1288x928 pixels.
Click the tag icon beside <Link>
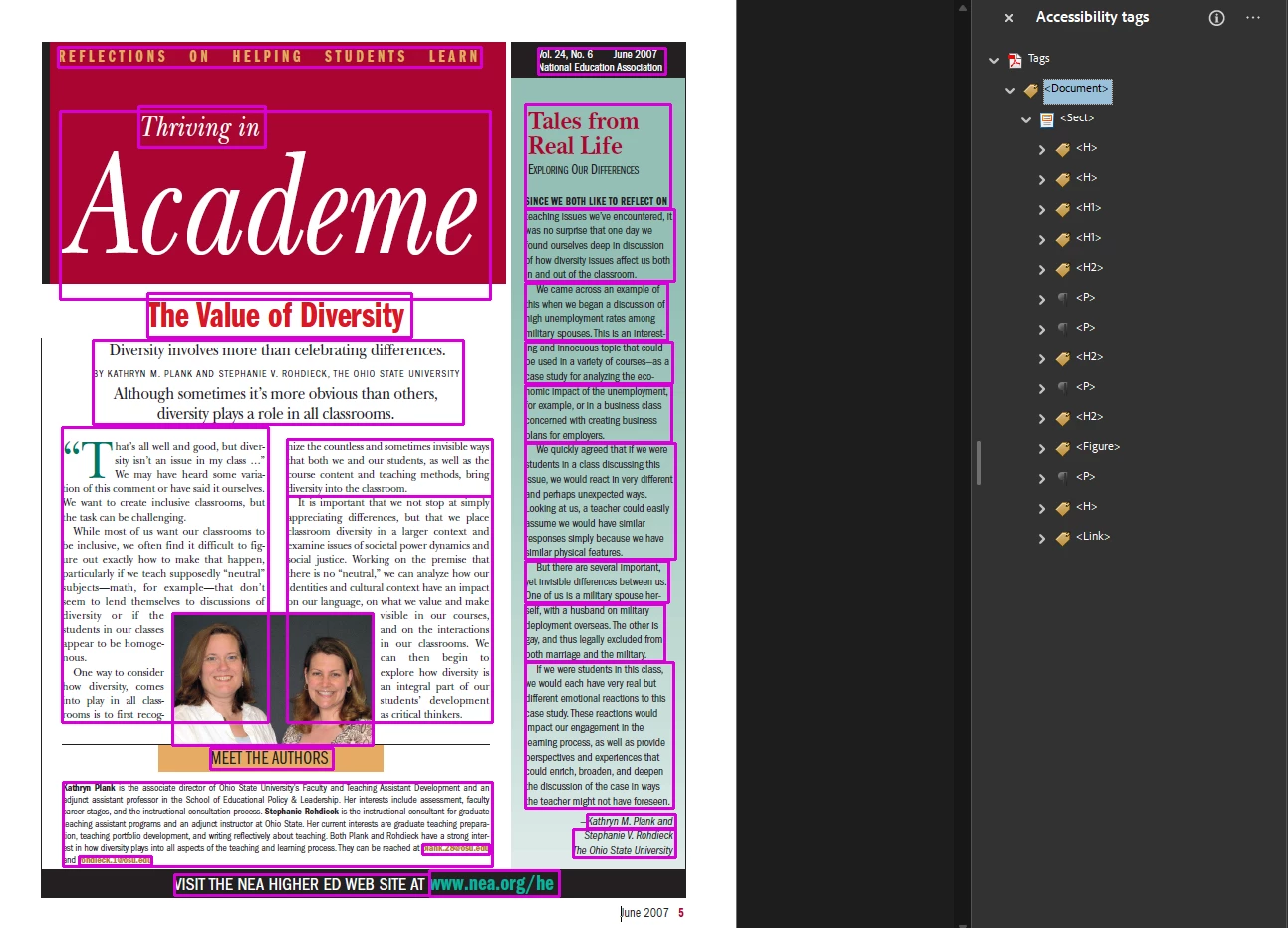(x=1063, y=538)
